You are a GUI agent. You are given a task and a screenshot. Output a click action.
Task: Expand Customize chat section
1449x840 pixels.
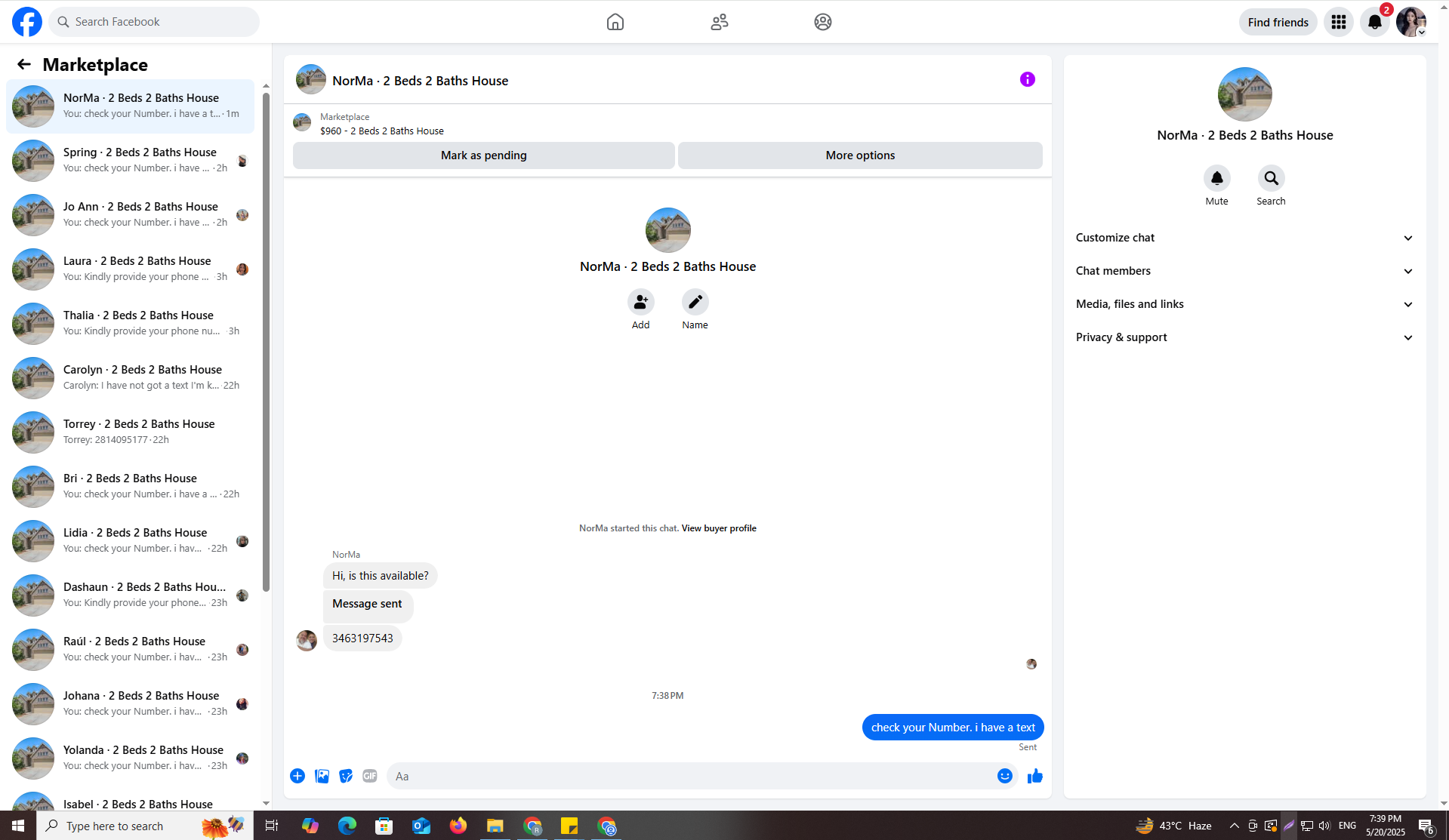coord(1244,238)
